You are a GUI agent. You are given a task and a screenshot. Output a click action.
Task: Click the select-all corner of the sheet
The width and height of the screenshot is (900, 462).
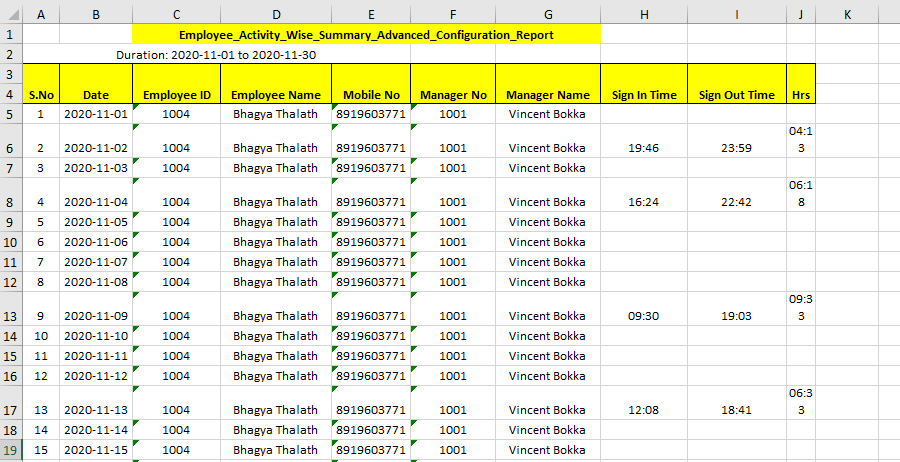click(10, 15)
